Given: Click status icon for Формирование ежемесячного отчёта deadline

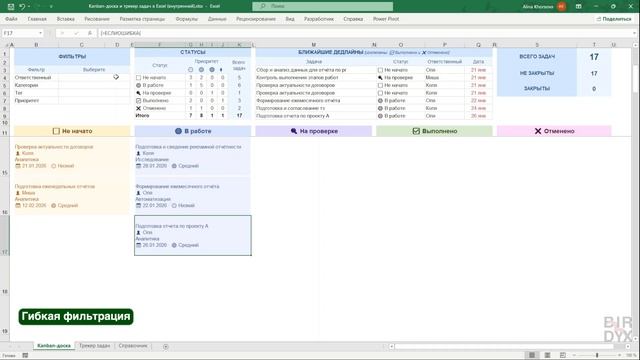Looking at the screenshot, I should (380, 100).
